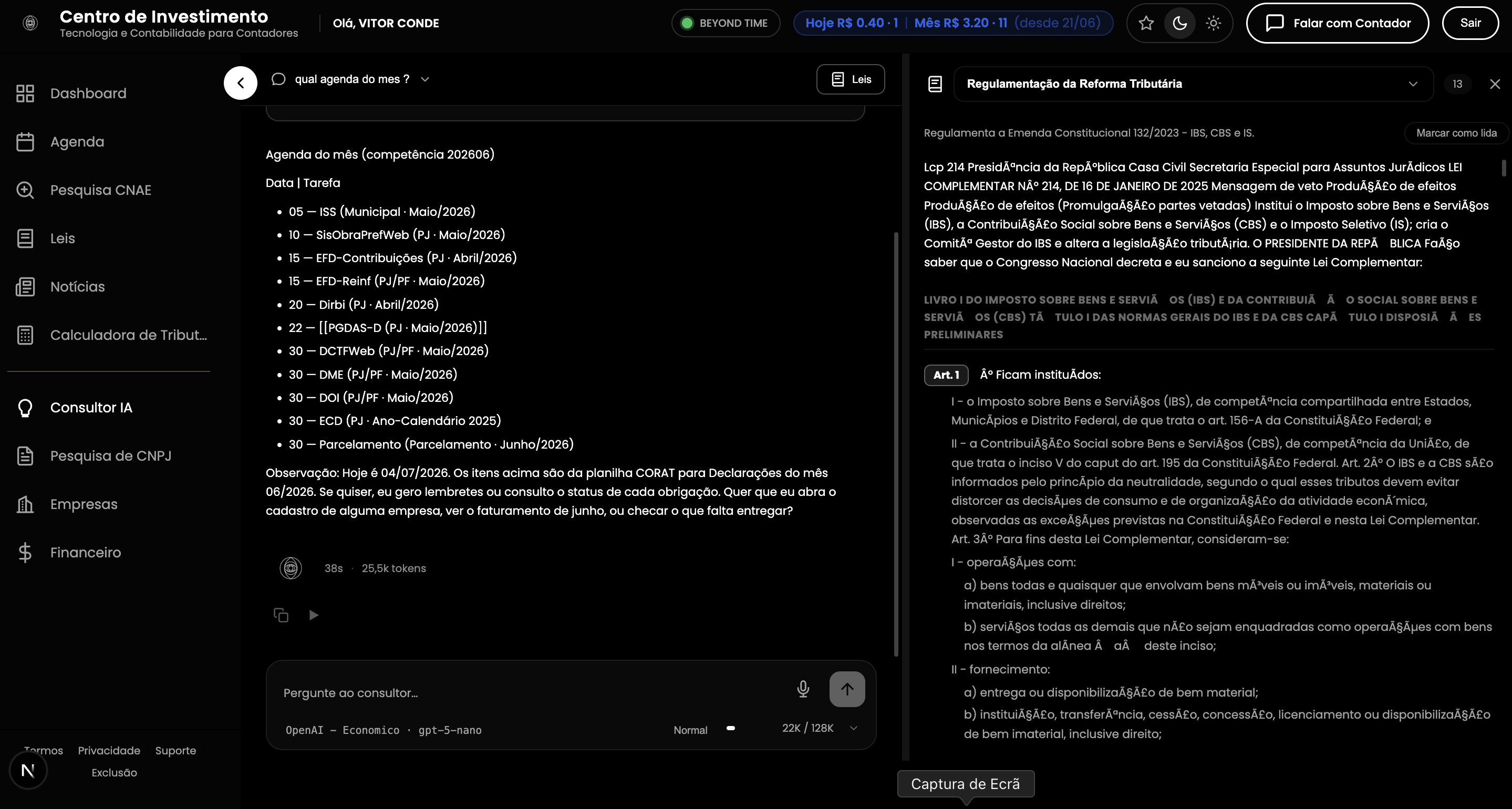Copy the assistant response
The image size is (1512, 809).
click(x=281, y=615)
